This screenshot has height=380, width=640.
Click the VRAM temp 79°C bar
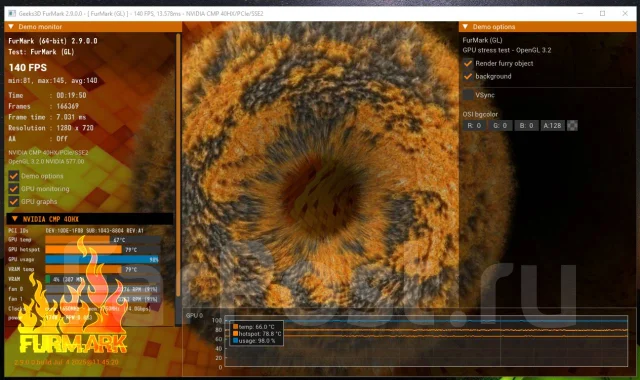[x=102, y=269]
